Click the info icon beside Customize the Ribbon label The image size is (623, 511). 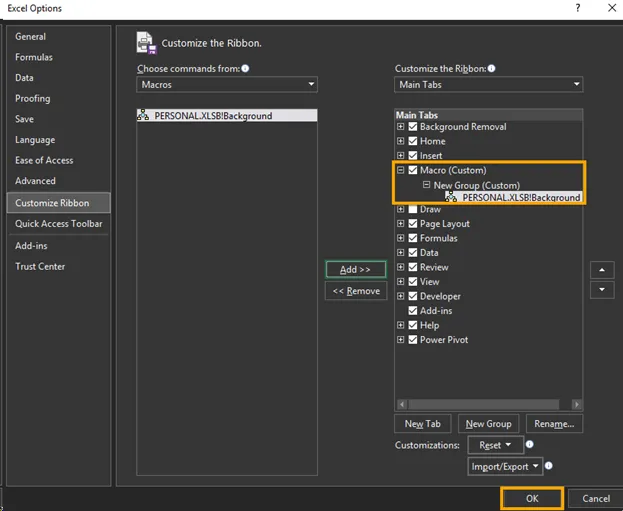491,68
